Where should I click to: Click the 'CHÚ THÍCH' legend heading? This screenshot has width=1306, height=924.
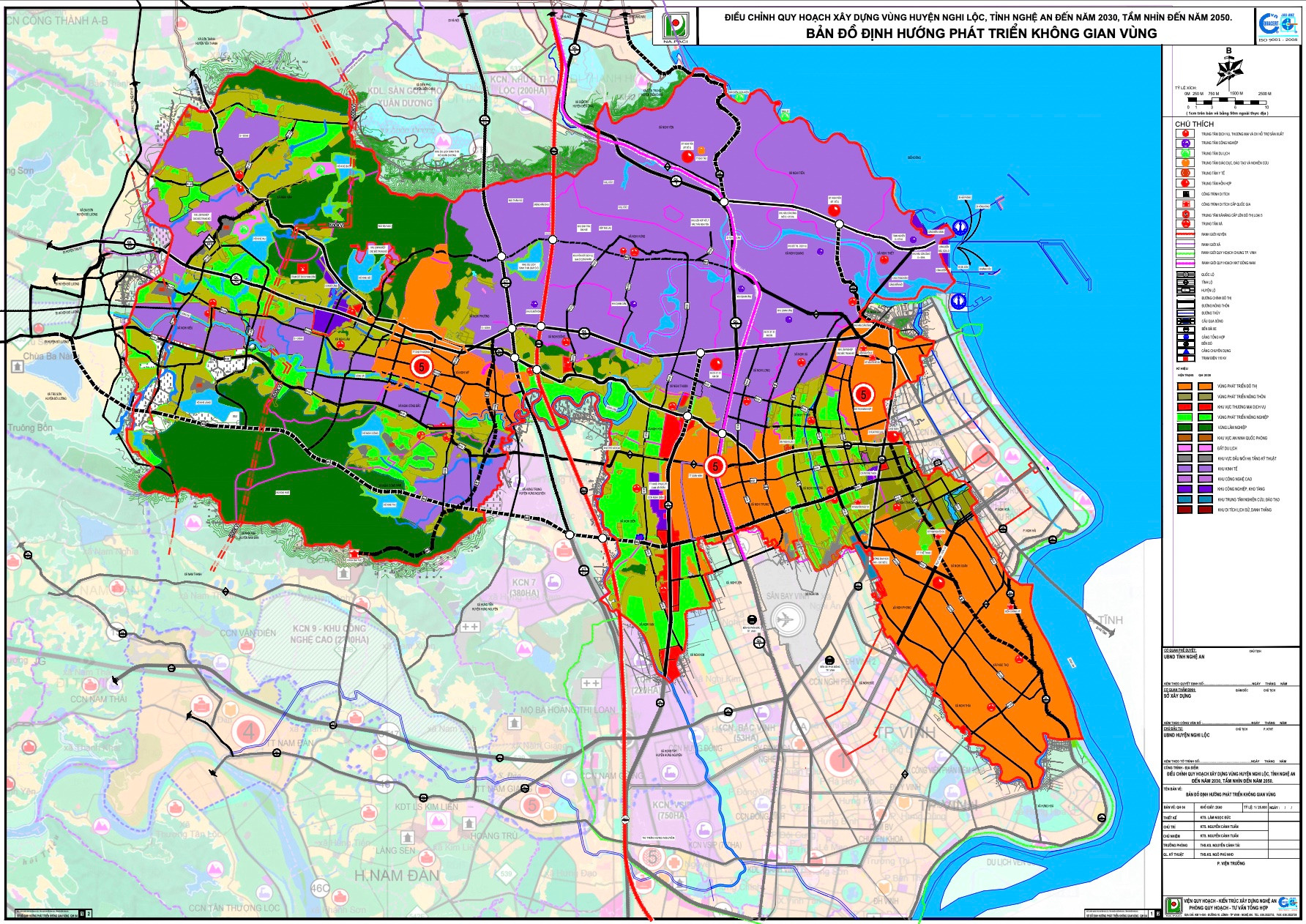(1194, 124)
